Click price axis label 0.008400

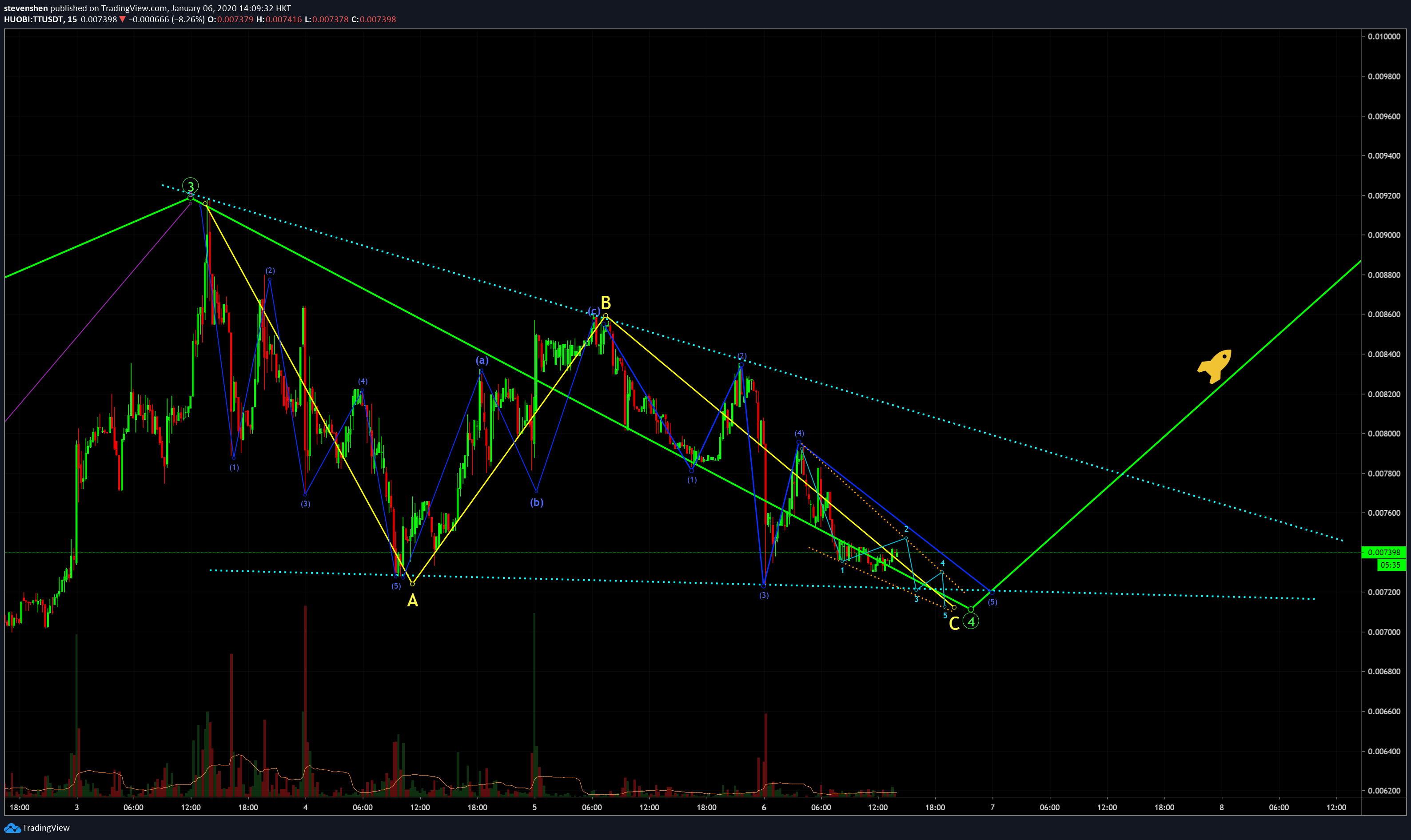[1384, 354]
